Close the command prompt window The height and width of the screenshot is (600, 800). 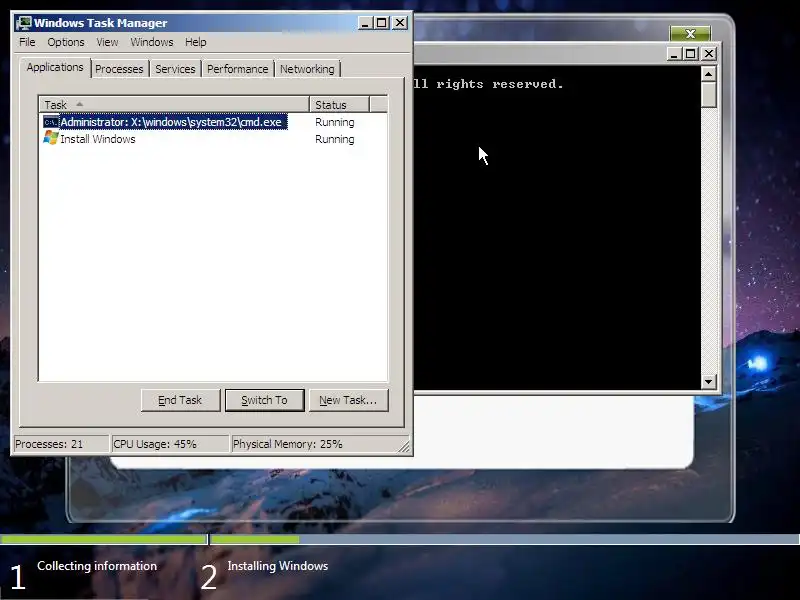[x=709, y=54]
